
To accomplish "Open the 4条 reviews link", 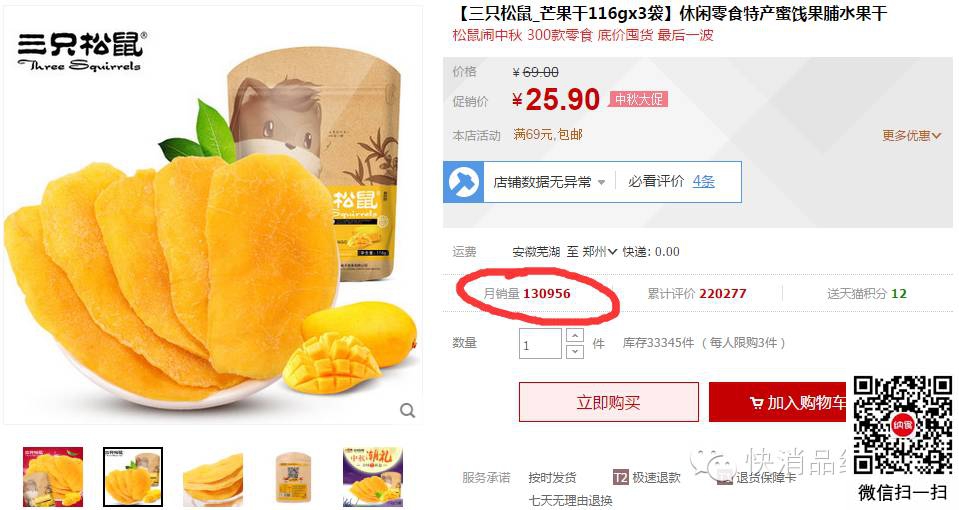I will pos(703,182).
